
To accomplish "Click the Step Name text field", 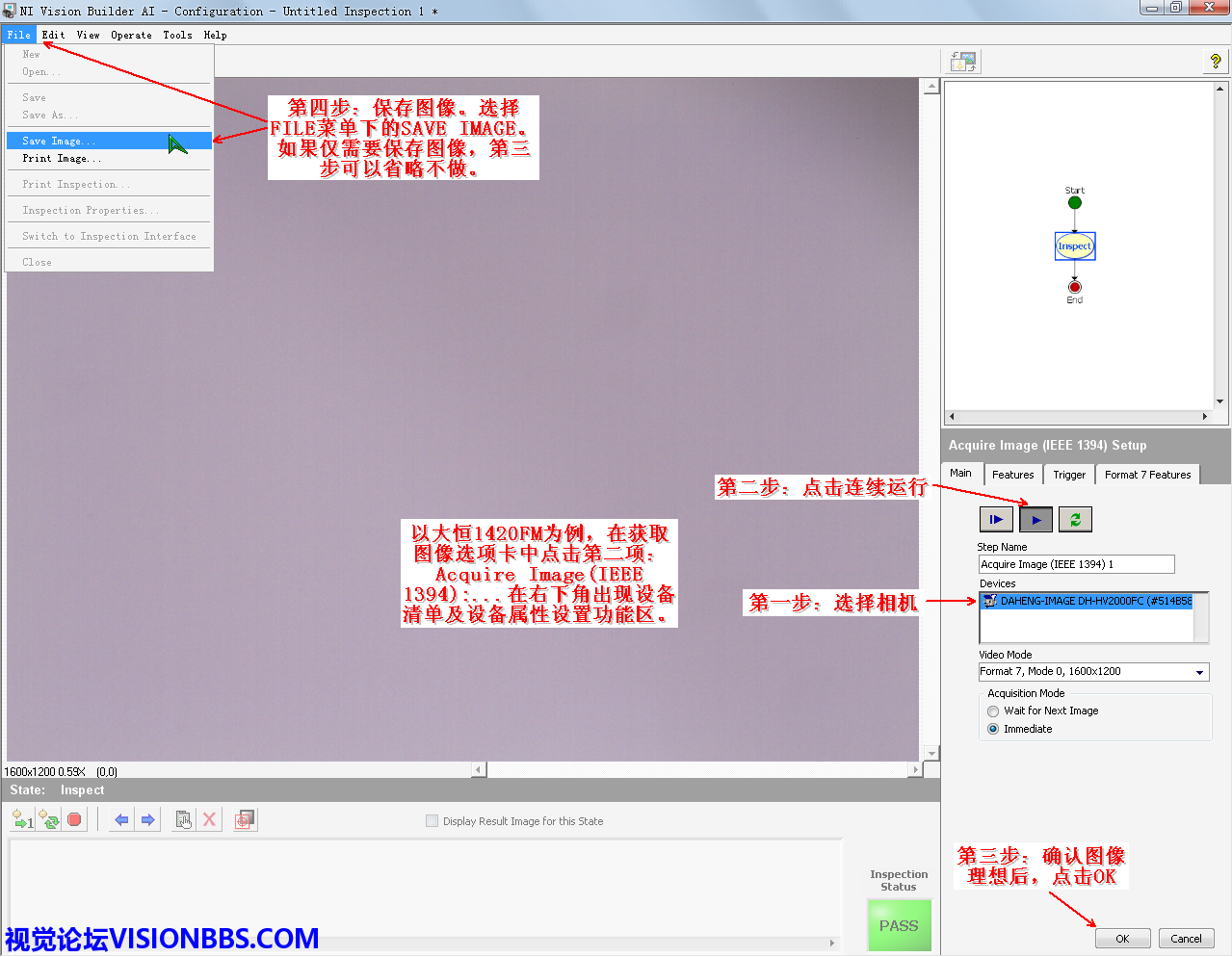I will 1076,565.
